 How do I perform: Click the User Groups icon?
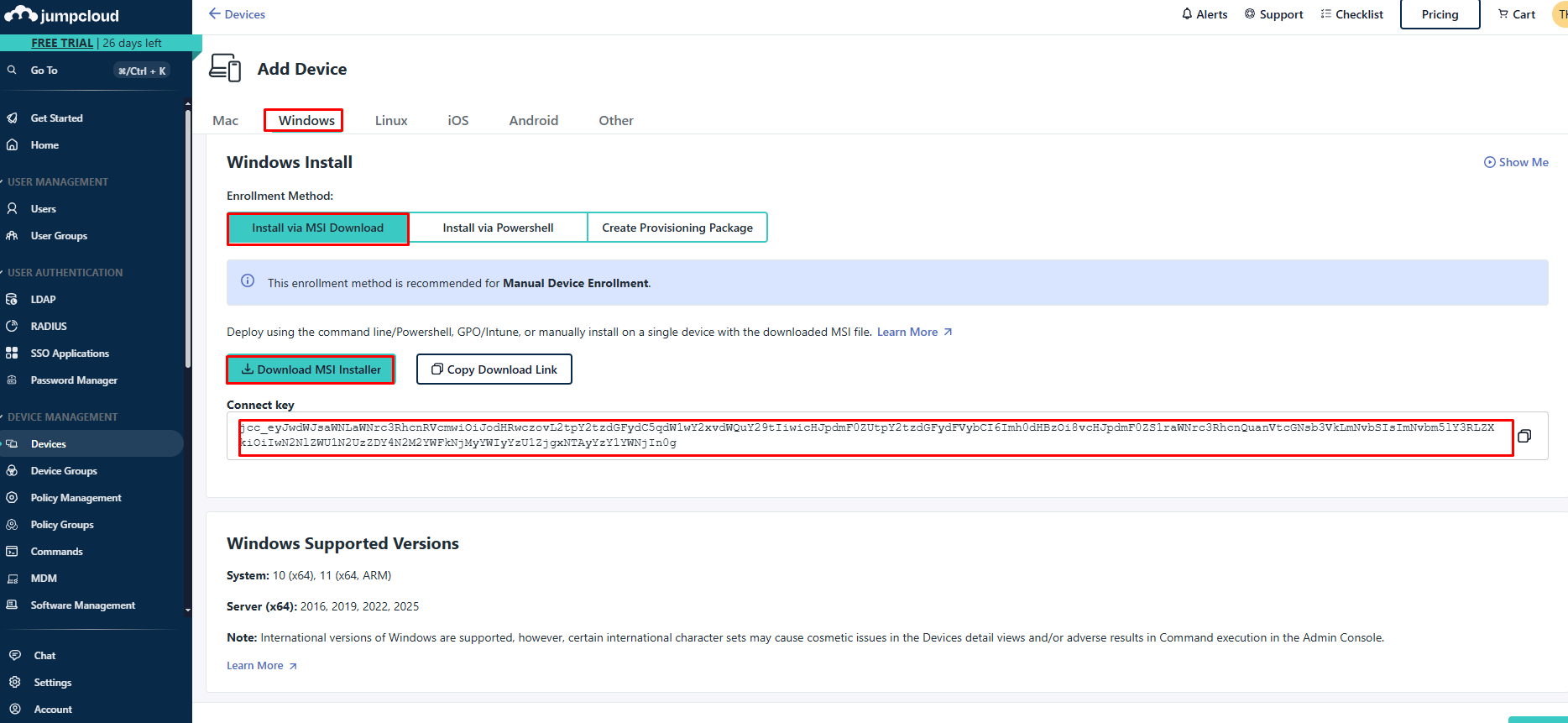(x=12, y=236)
